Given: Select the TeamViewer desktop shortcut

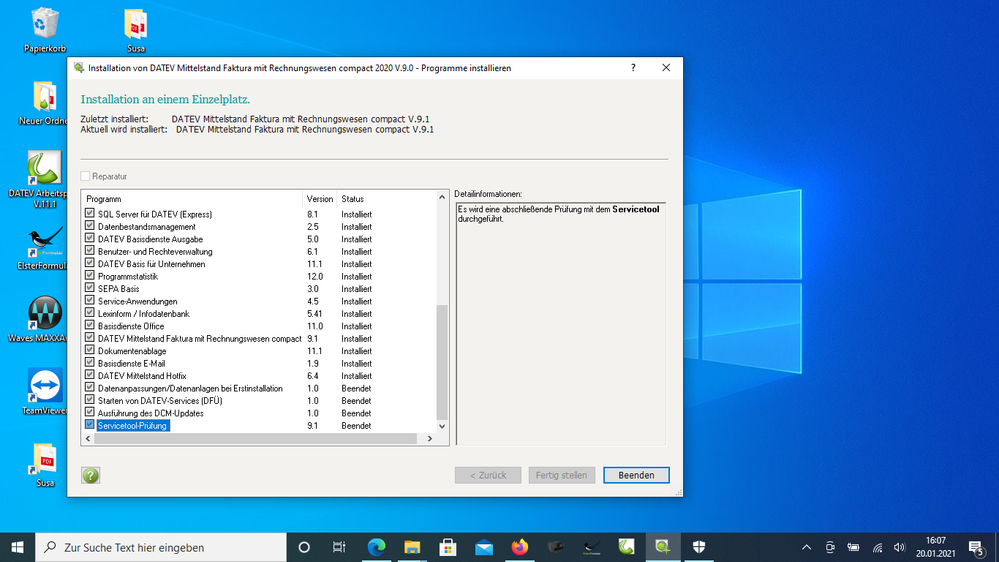Looking at the screenshot, I should (45, 391).
